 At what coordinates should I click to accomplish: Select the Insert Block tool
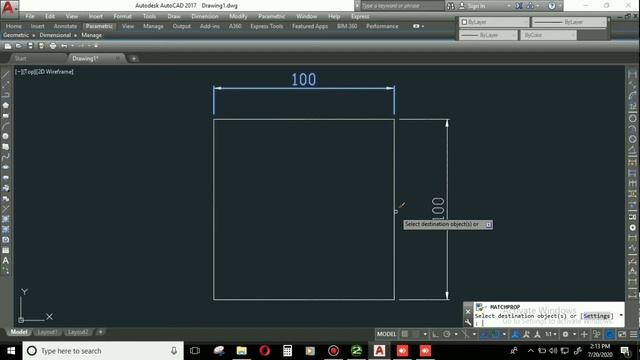pos(5,188)
